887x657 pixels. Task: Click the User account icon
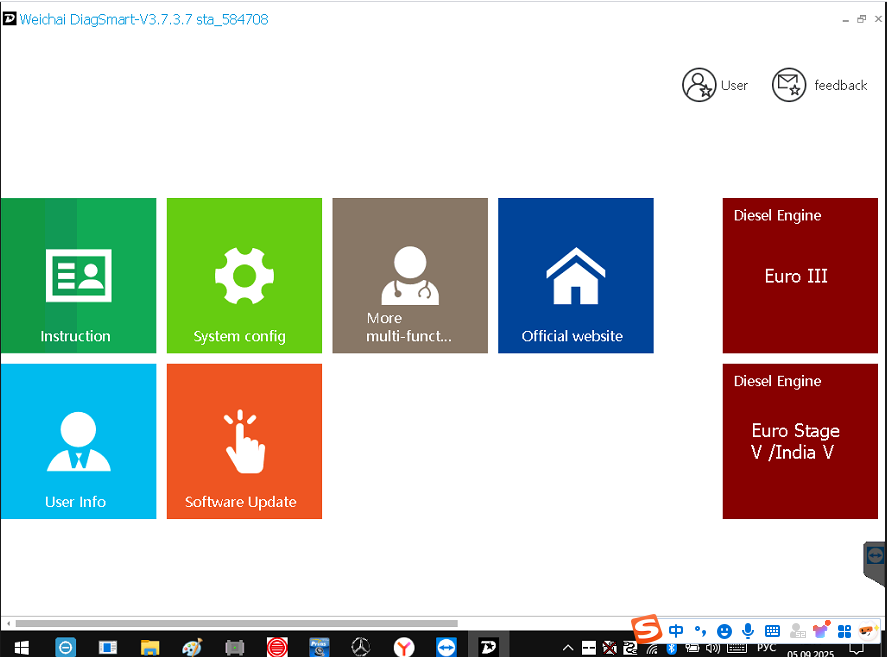699,85
